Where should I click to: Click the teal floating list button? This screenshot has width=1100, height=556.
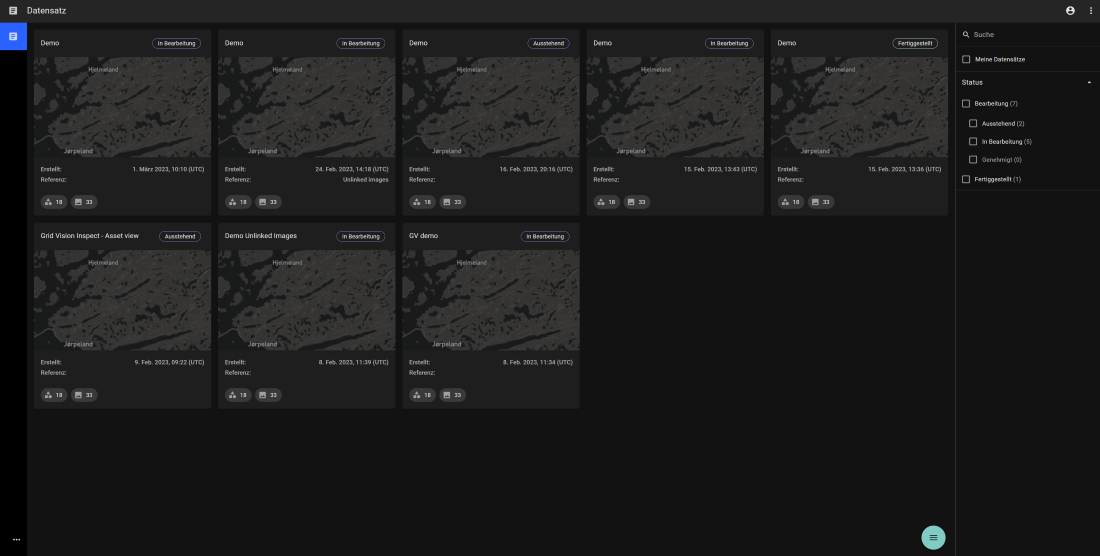click(933, 538)
